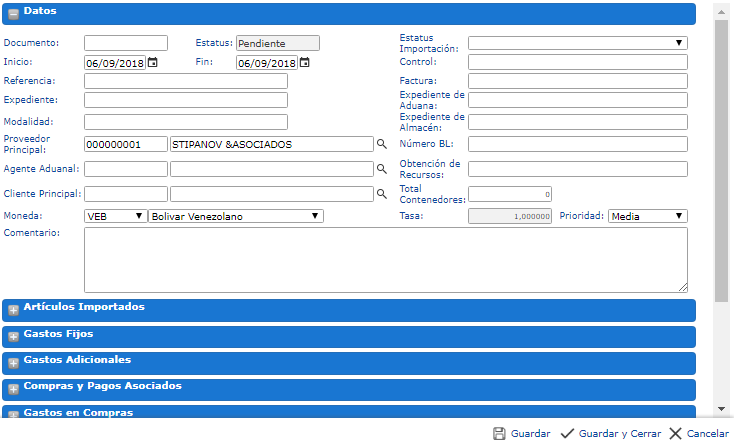Viewport: 734px width, 446px height.
Task: Click the vertical scrollbar down arrow
Action: coord(721,408)
